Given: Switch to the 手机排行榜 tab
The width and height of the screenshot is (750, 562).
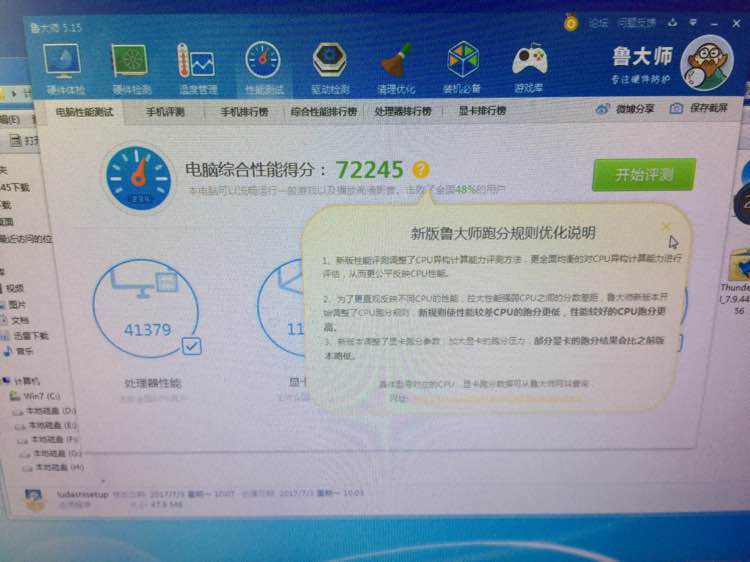Looking at the screenshot, I should pos(244,112).
